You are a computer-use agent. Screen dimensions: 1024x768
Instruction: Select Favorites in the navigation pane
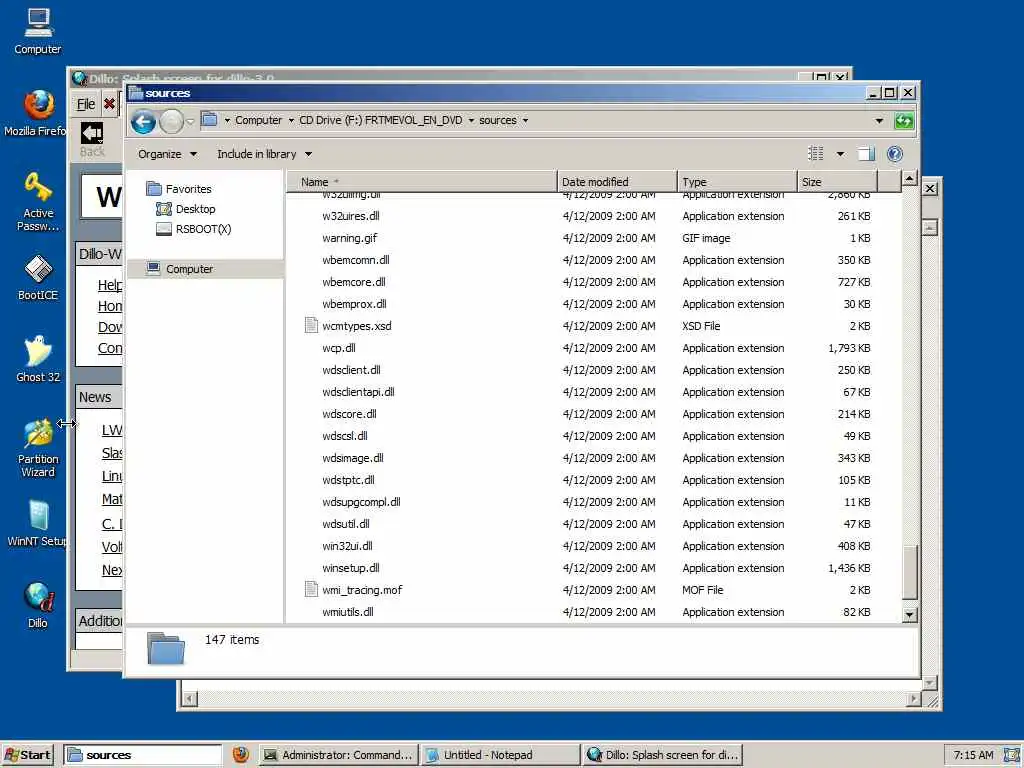pyautogui.click(x=188, y=189)
